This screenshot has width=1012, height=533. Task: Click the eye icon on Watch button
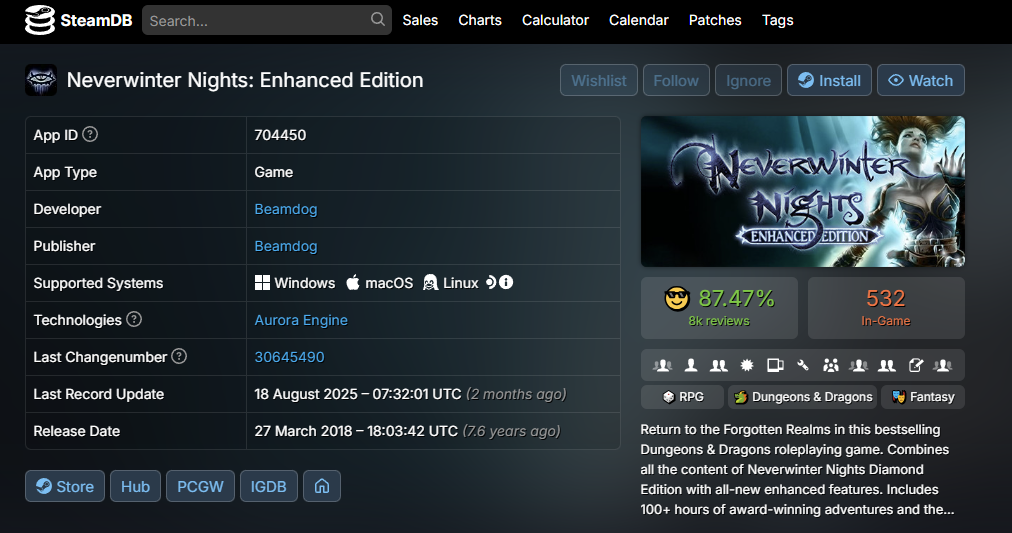coord(896,80)
